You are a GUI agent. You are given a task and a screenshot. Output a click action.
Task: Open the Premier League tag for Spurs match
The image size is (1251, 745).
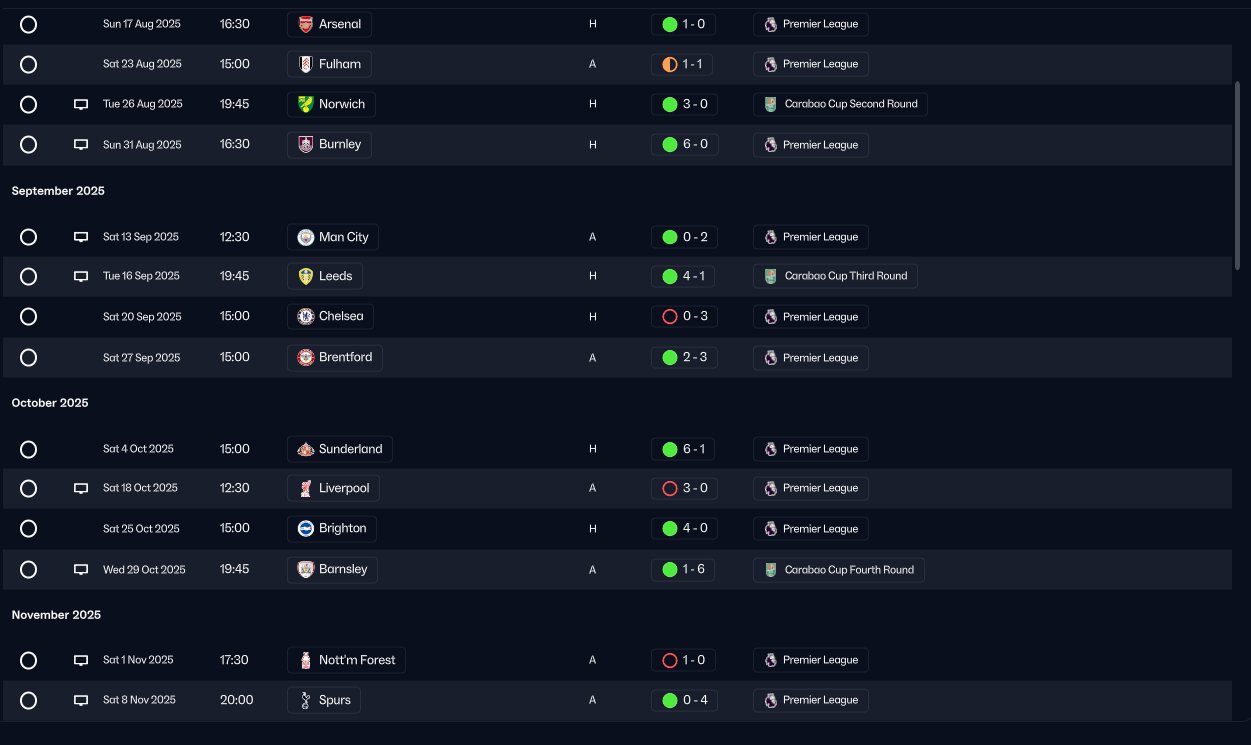811,700
